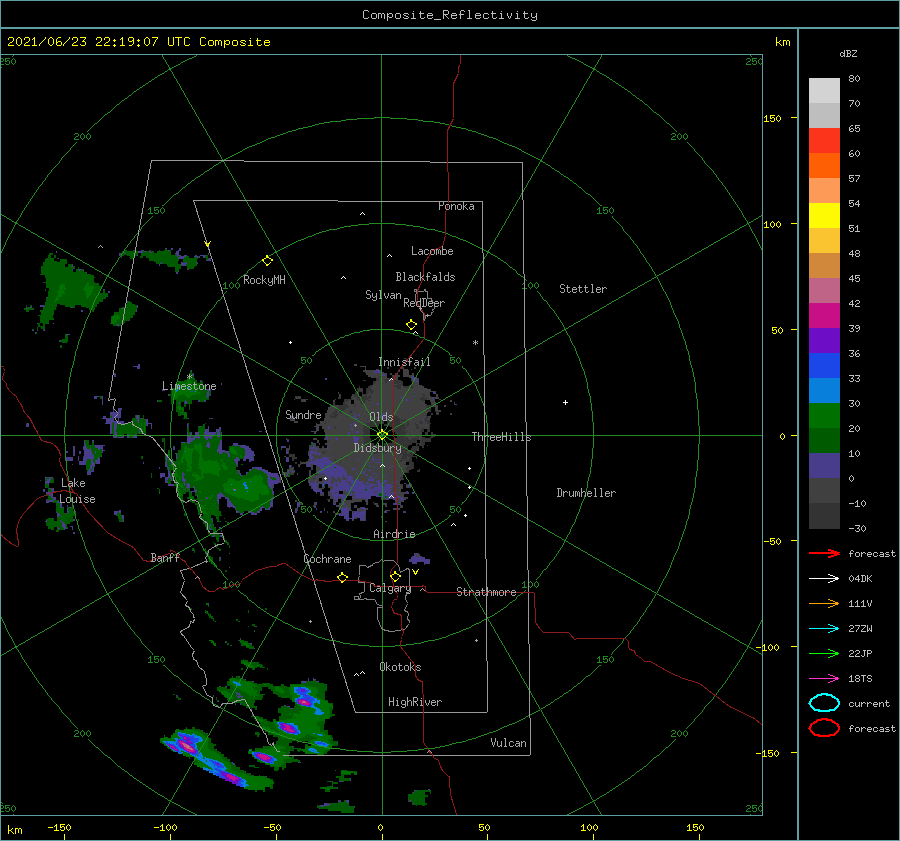Click the Limestone label
Viewport: 900px width, 841px height.
(x=189, y=386)
